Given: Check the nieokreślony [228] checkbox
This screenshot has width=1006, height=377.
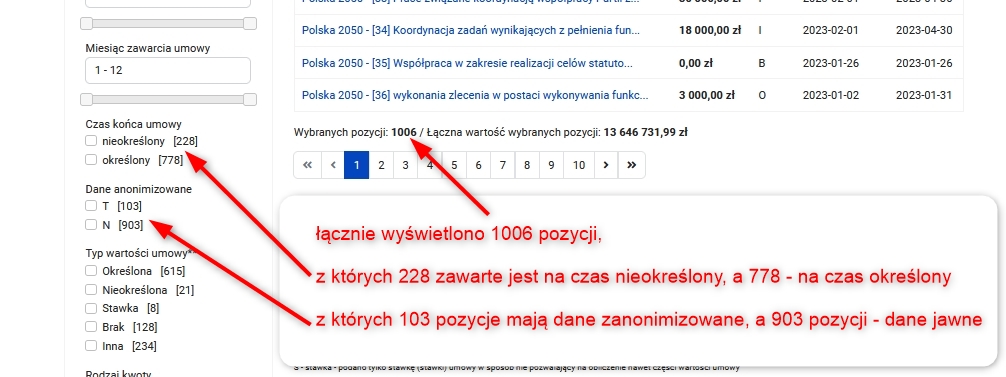Looking at the screenshot, I should point(91,140).
